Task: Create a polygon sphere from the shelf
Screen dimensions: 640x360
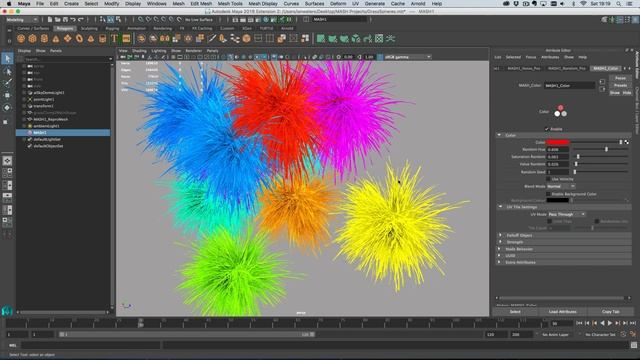Action: point(21,39)
